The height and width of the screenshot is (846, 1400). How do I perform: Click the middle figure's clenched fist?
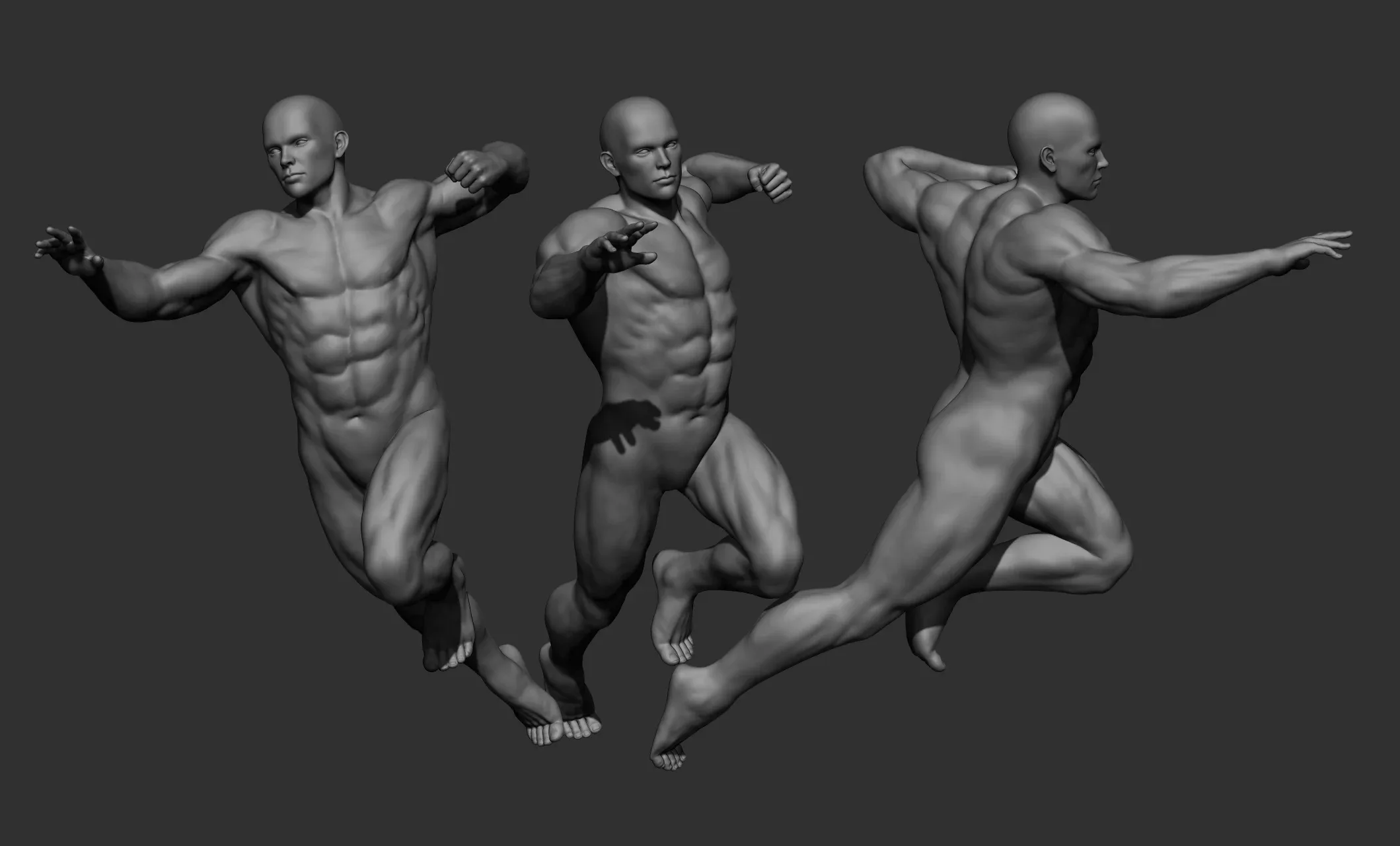tap(770, 182)
